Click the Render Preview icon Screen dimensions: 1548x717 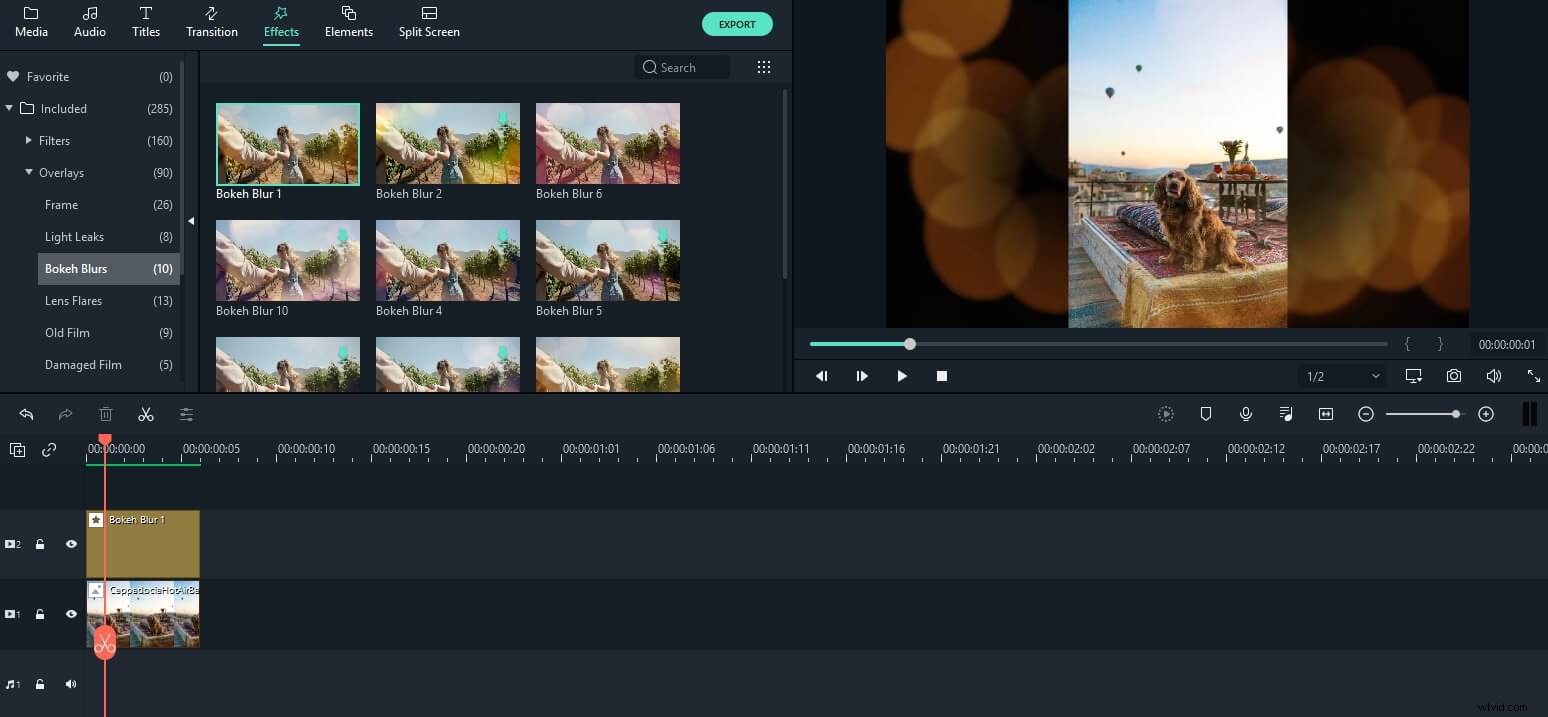(x=1166, y=413)
